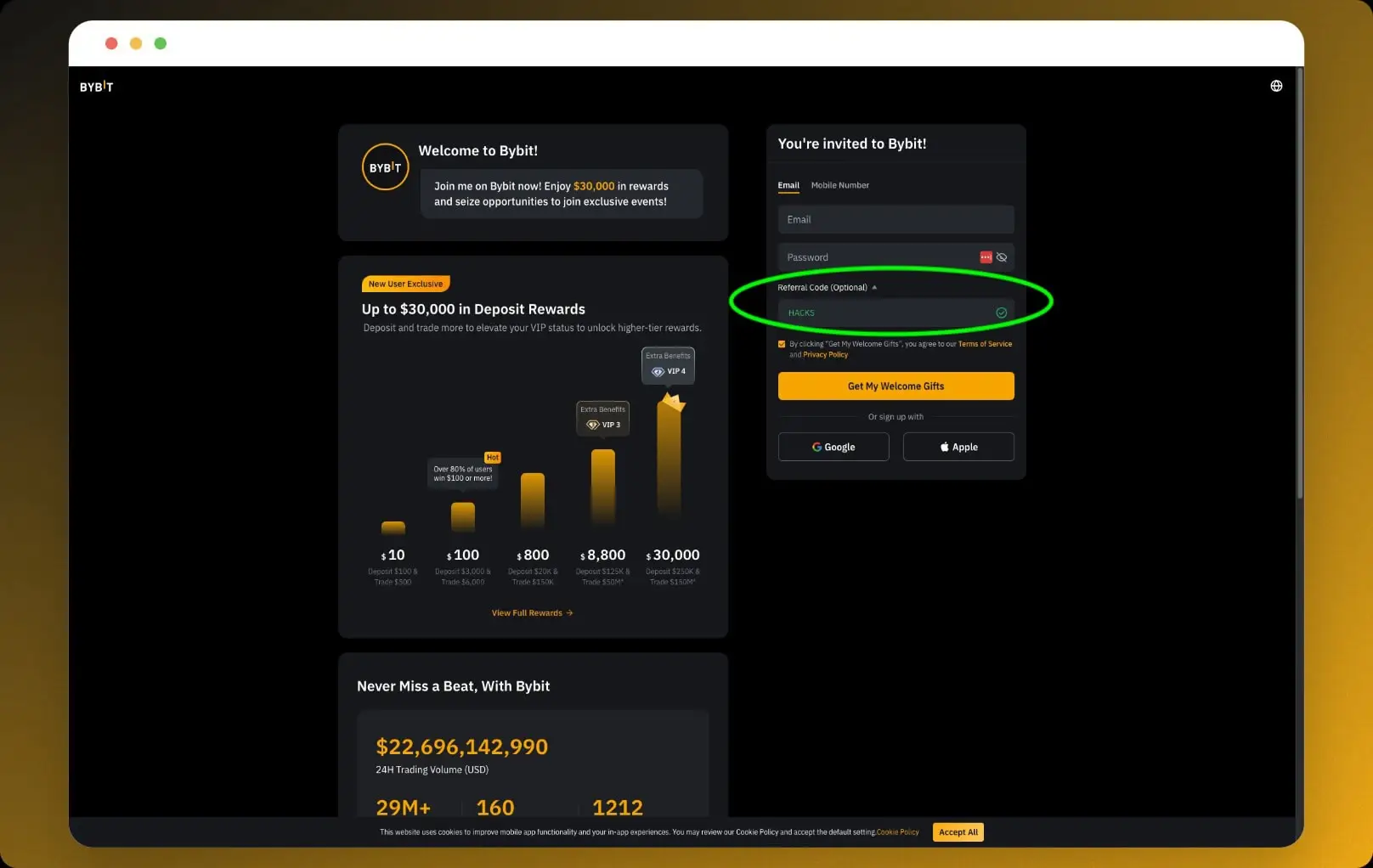This screenshot has height=868, width=1373.
Task: Click the $30,000 highlighted amount in welcome message
Action: pos(594,186)
